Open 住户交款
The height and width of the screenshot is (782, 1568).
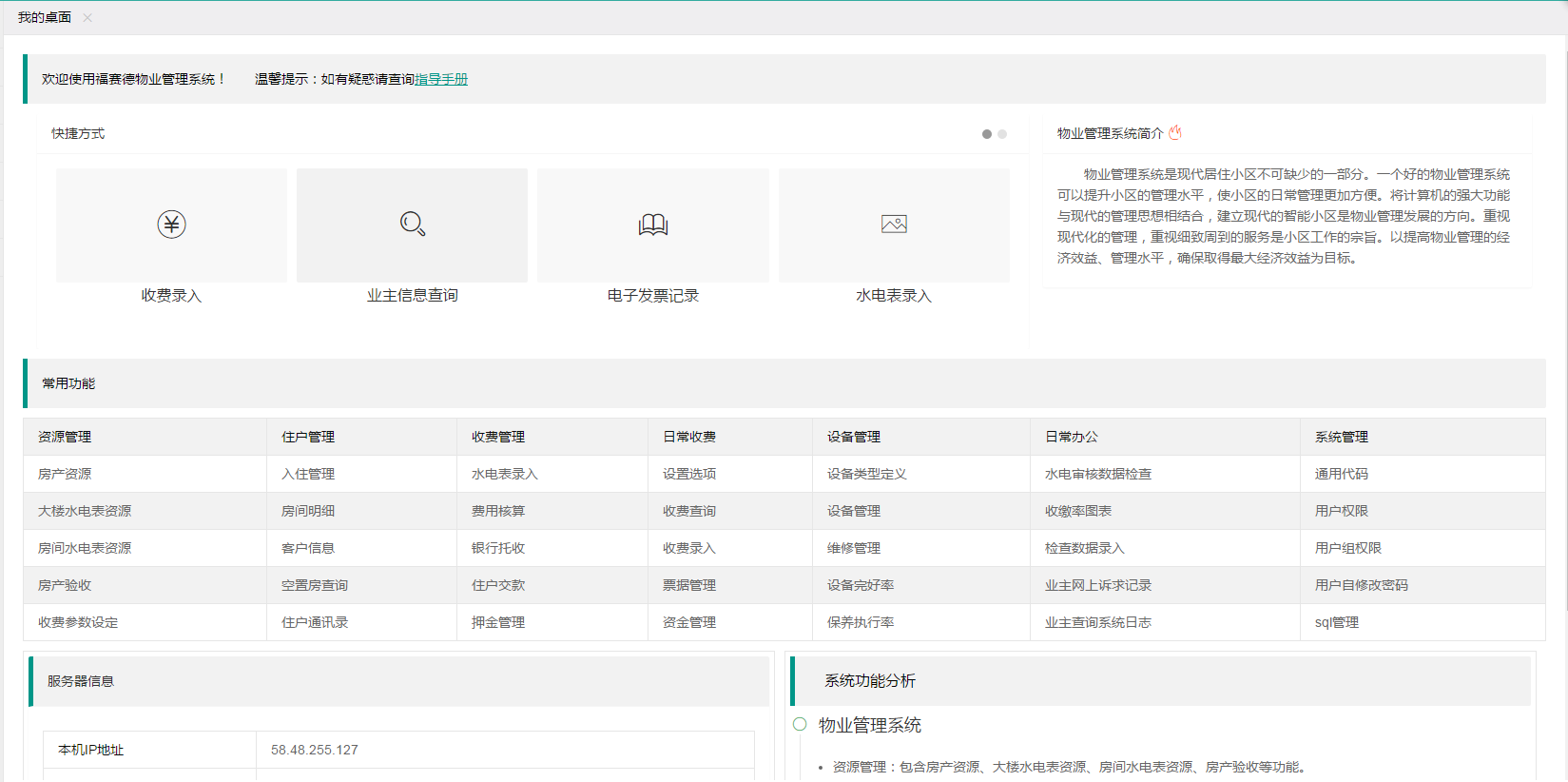click(498, 585)
